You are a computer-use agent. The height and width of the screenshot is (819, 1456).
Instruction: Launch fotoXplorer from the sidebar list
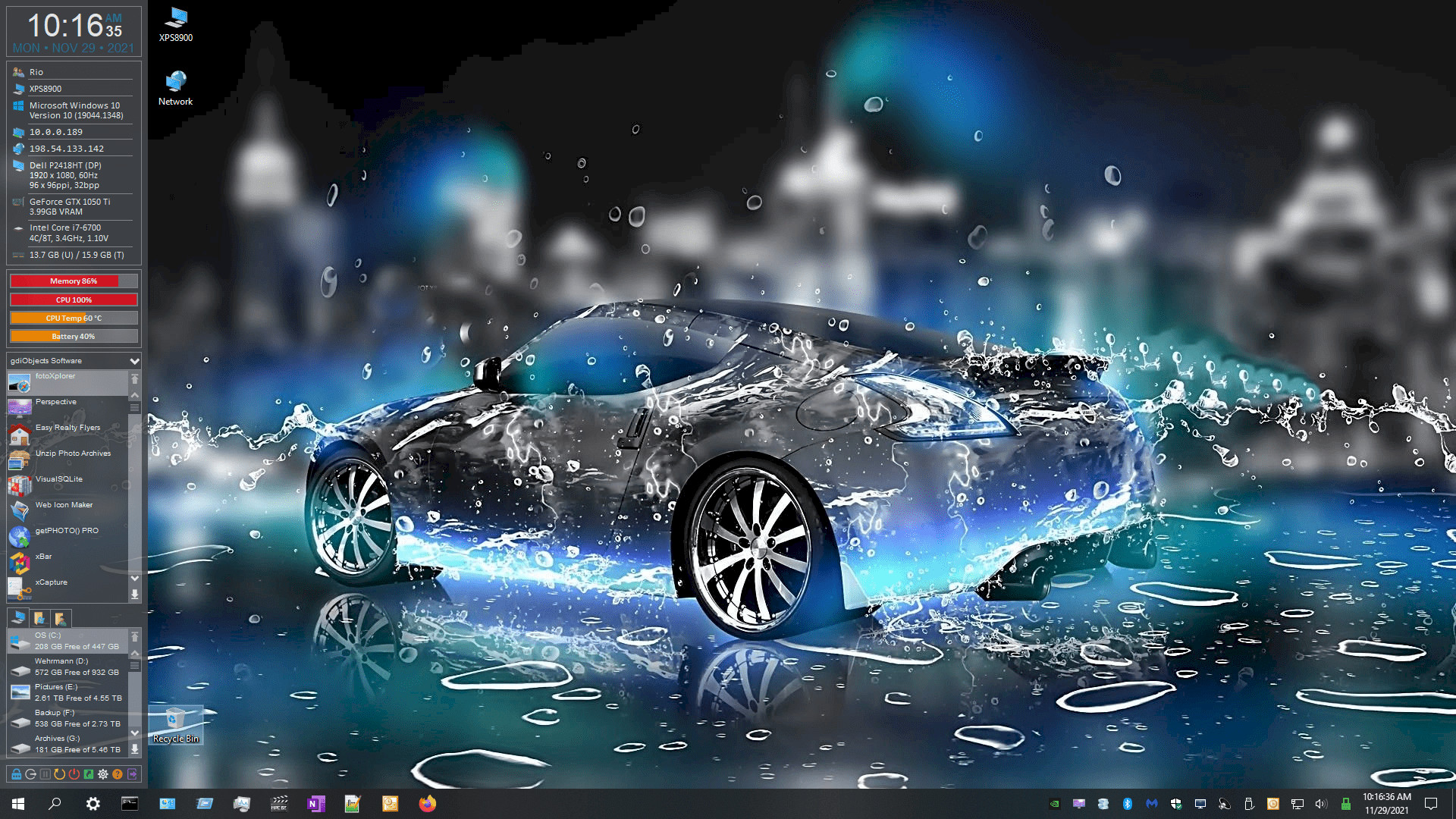tap(55, 381)
